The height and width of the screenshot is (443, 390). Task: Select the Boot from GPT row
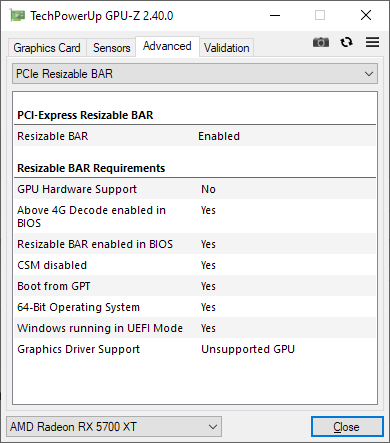[195, 286]
